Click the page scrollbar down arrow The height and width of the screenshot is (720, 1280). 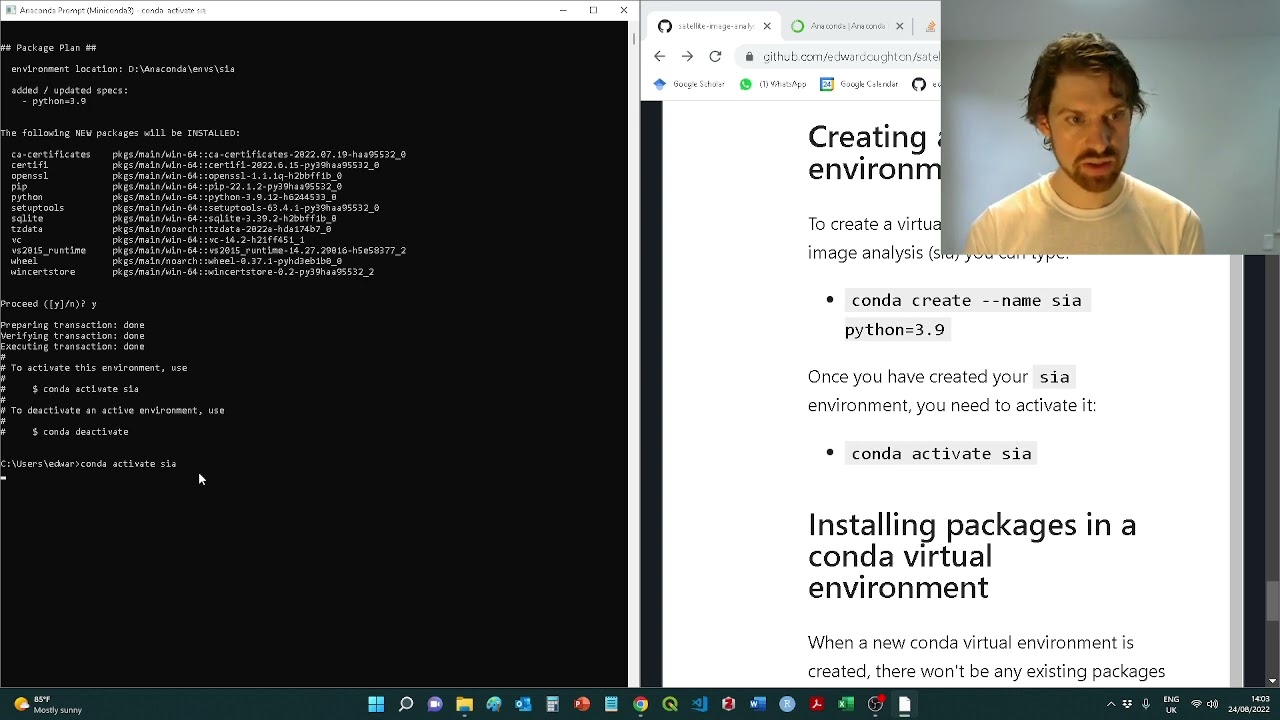pyautogui.click(x=1272, y=681)
